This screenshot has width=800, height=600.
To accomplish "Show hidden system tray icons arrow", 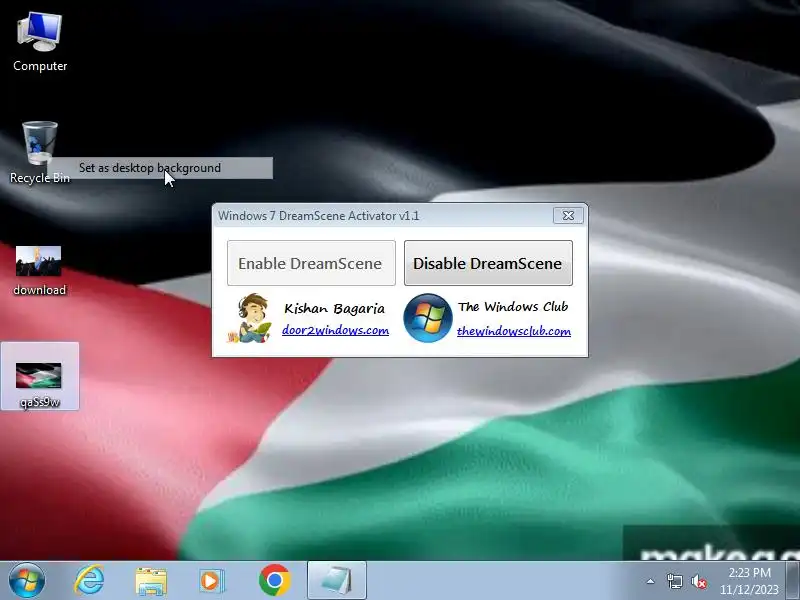I will point(651,581).
